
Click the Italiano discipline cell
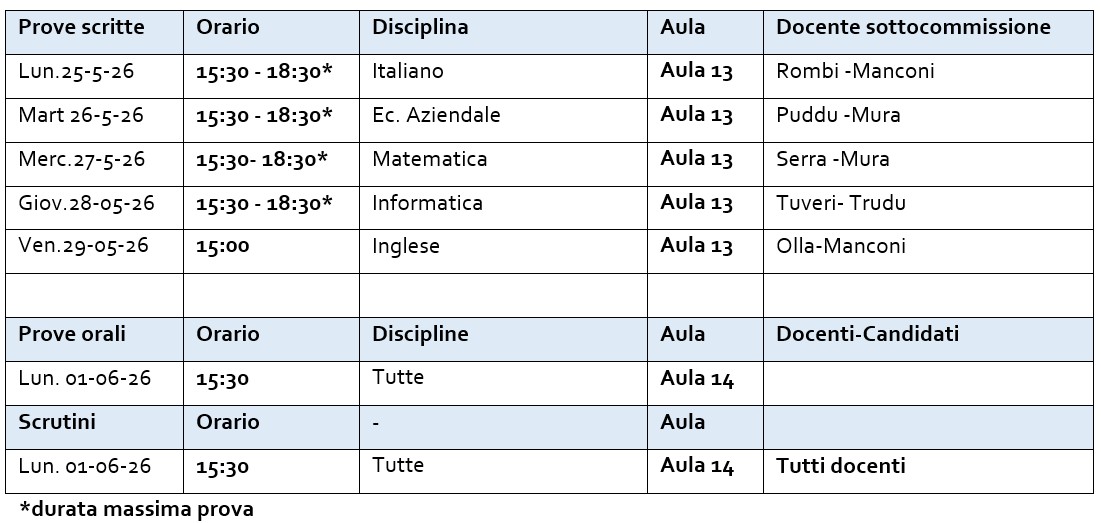503,77
